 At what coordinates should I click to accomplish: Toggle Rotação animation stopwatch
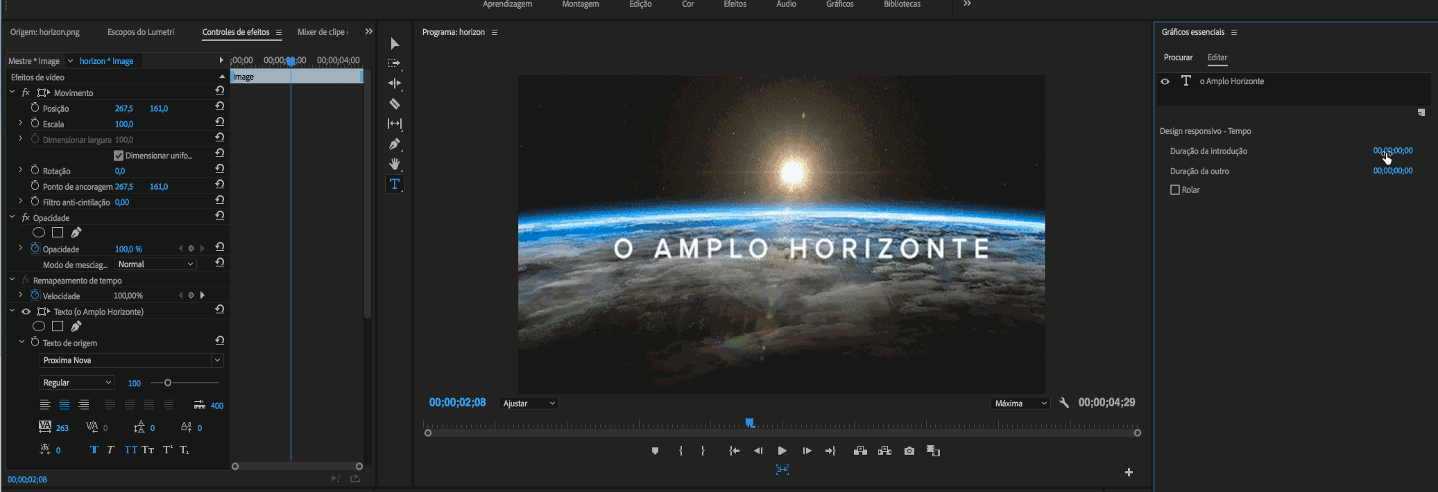click(35, 170)
